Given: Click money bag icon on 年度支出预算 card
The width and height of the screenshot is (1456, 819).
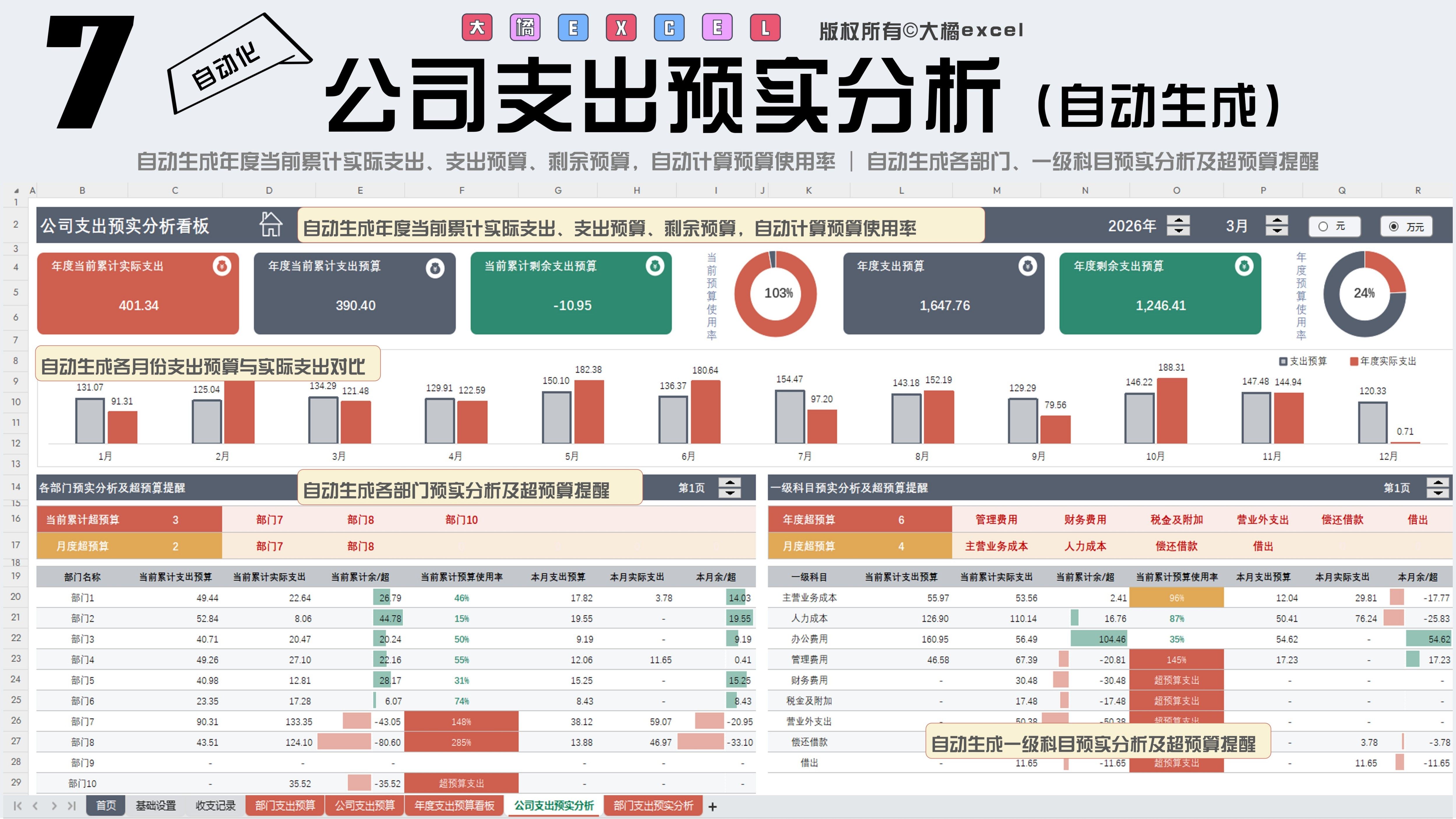Looking at the screenshot, I should coord(1027,266).
